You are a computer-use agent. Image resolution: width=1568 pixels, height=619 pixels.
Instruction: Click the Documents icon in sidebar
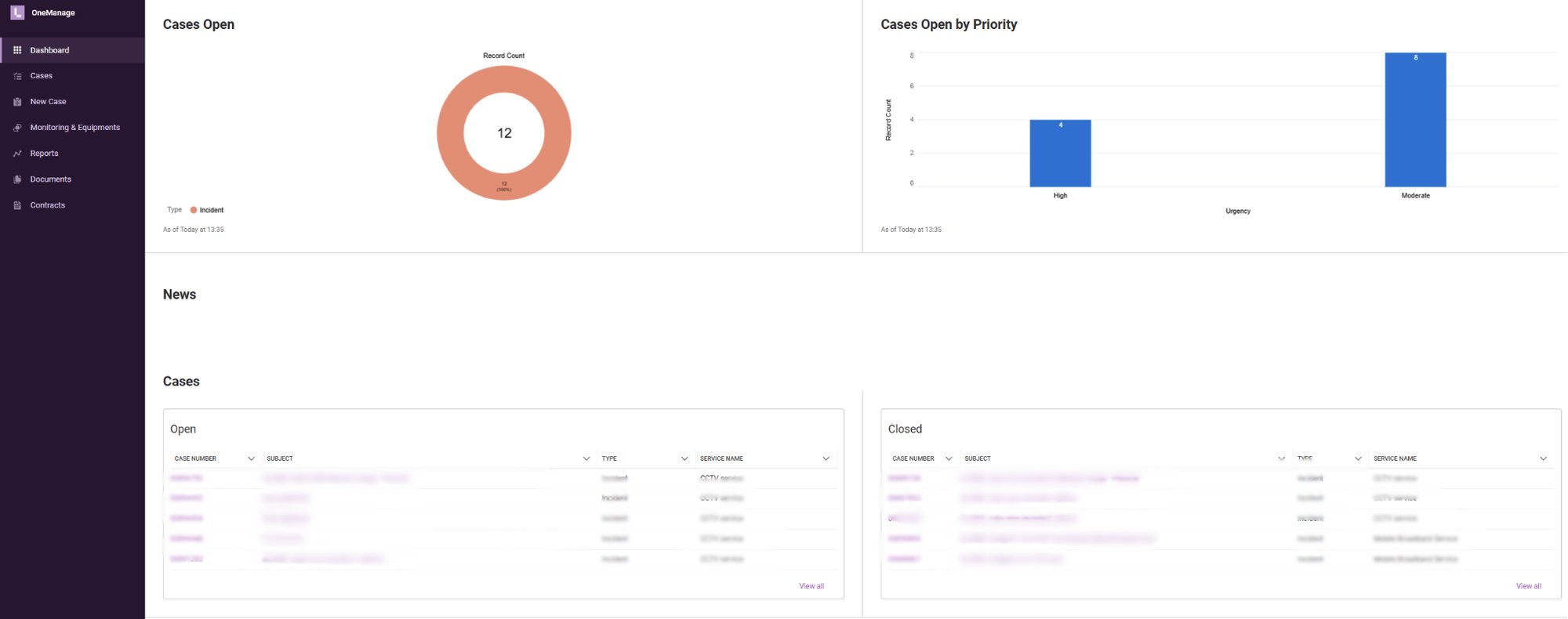[x=17, y=179]
